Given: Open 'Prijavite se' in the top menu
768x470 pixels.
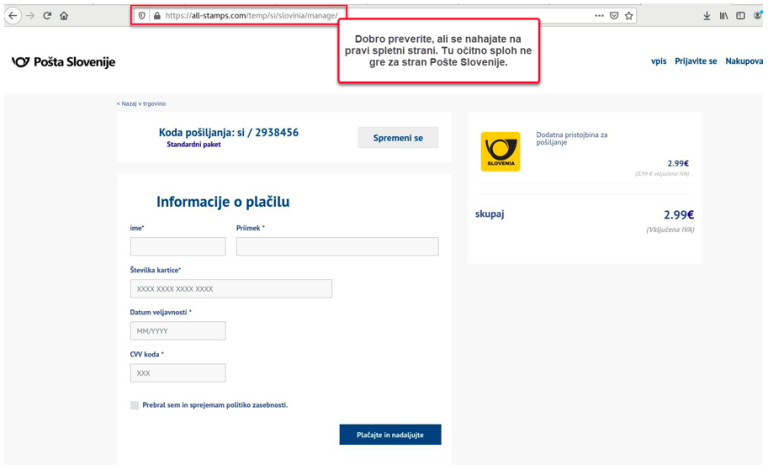Looking at the screenshot, I should pyautogui.click(x=695, y=61).
